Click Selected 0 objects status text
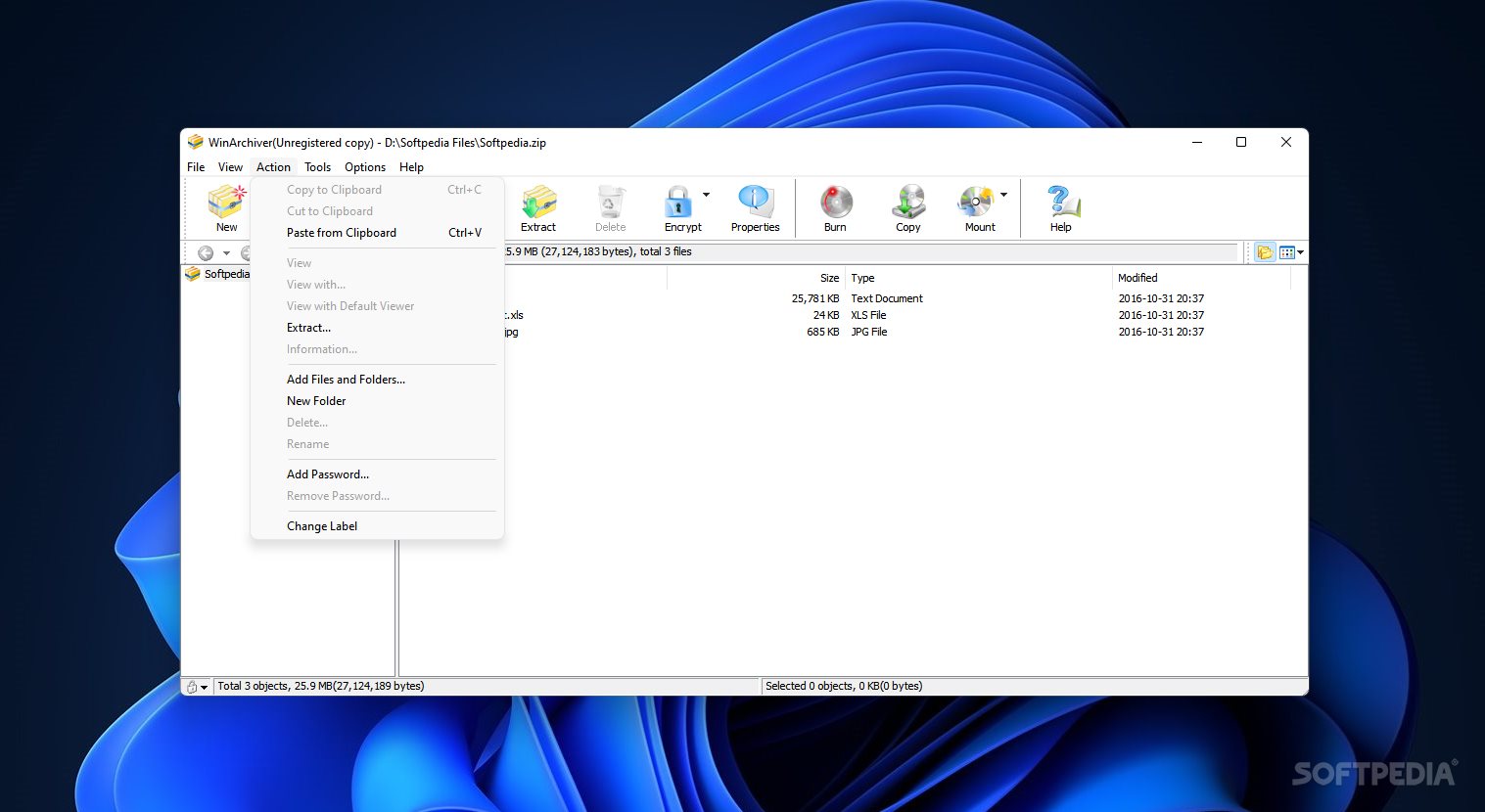The width and height of the screenshot is (1485, 812). (x=844, y=687)
